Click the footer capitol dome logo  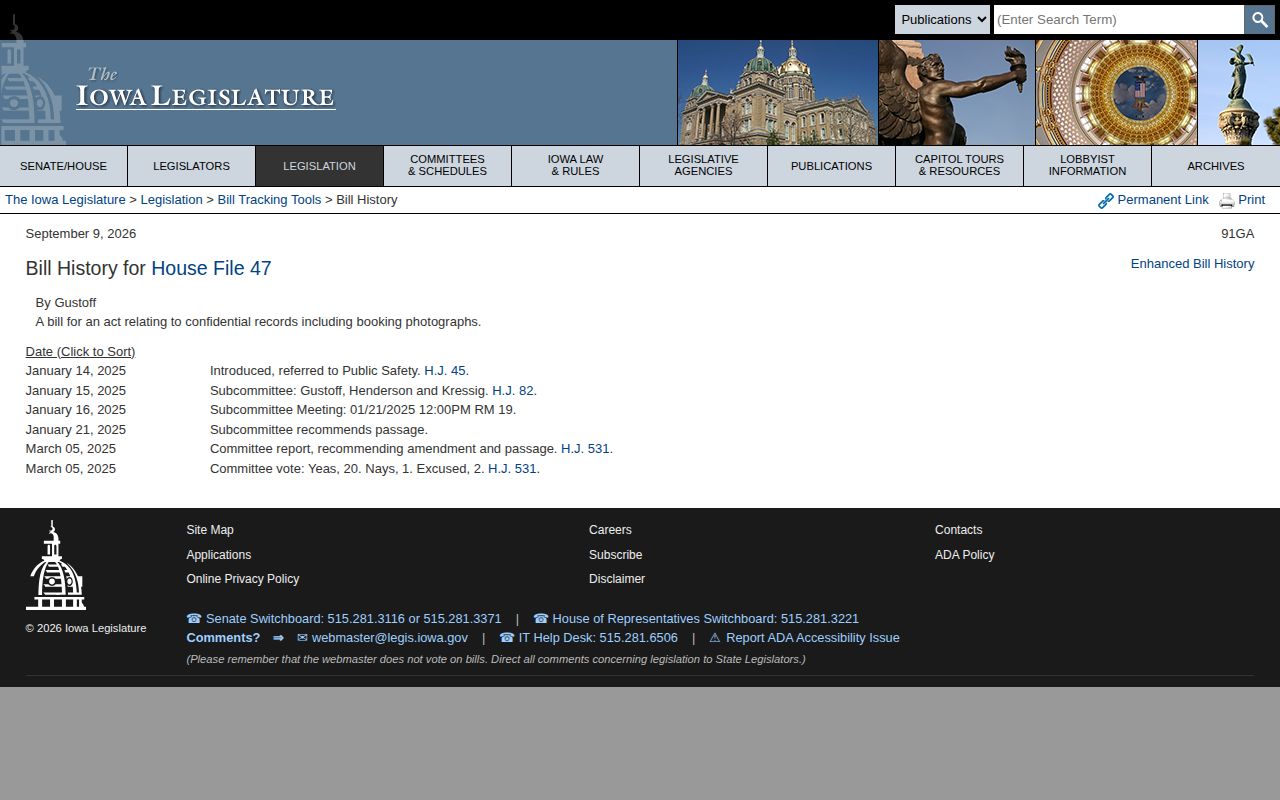click(x=56, y=565)
